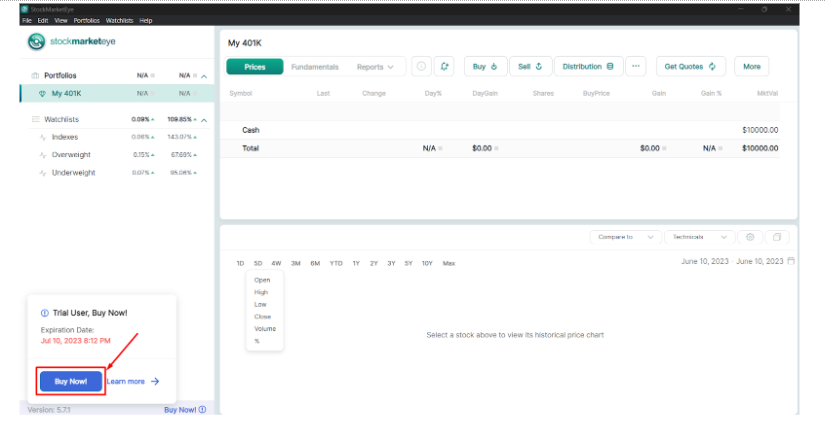Sort by the Symbol column header
This screenshot has width=826, height=436.
241,93
